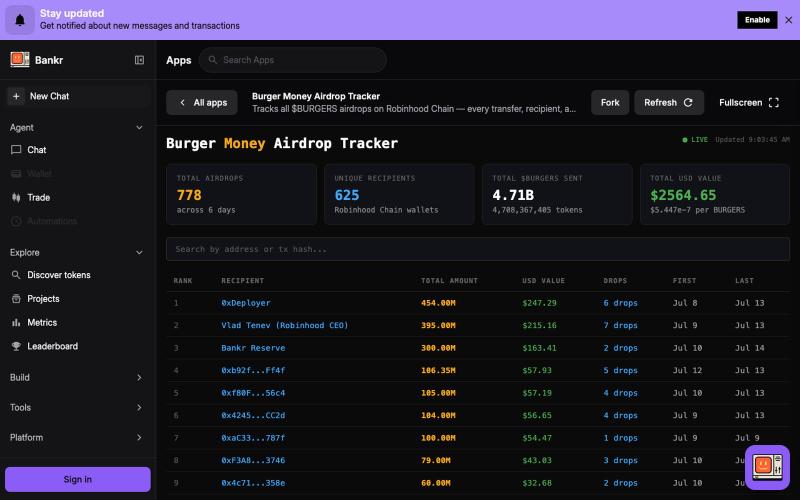Enable notifications from the banner
This screenshot has height=500, width=800.
(757, 20)
